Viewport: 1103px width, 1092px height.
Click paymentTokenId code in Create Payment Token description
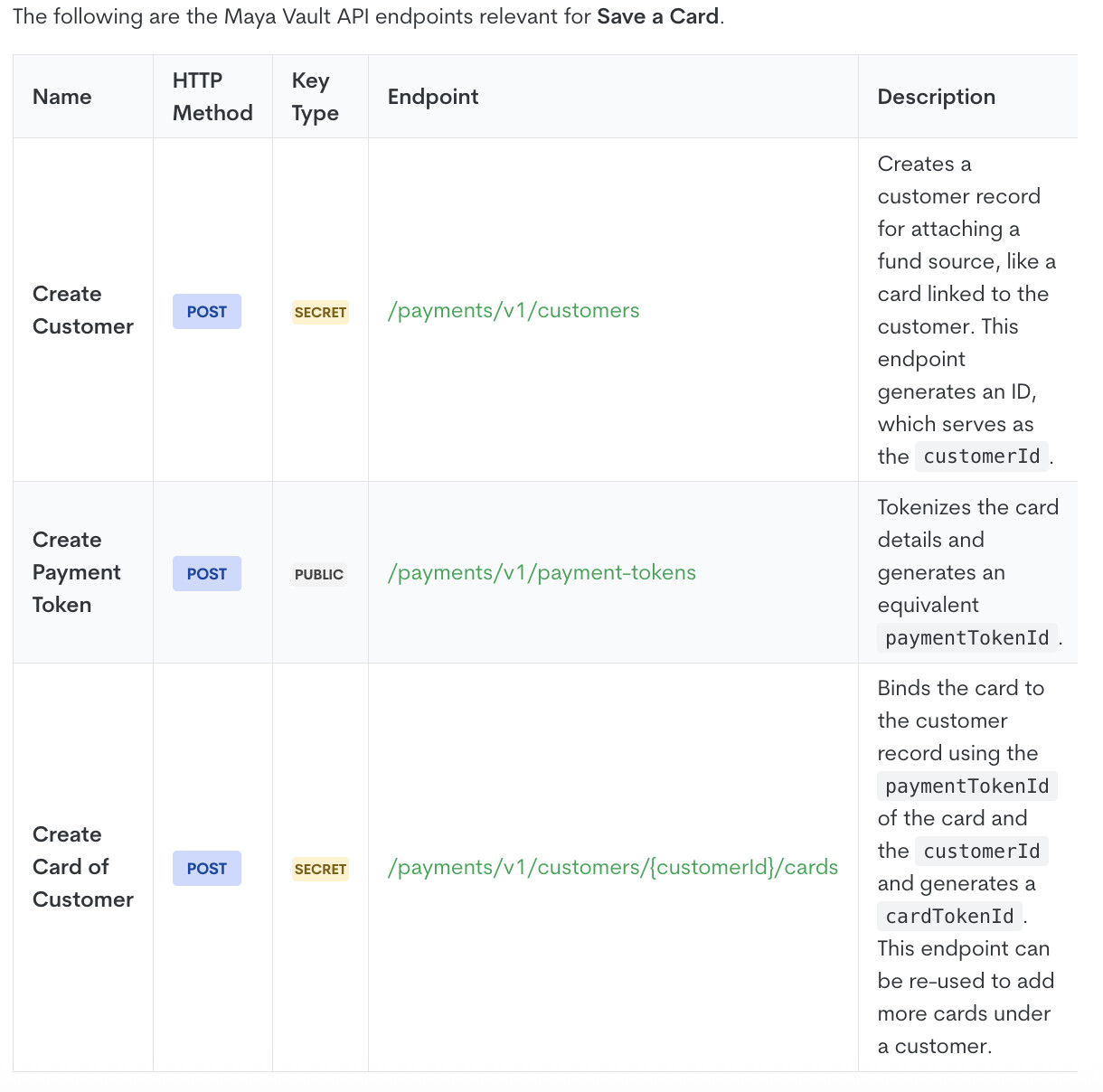tap(966, 638)
